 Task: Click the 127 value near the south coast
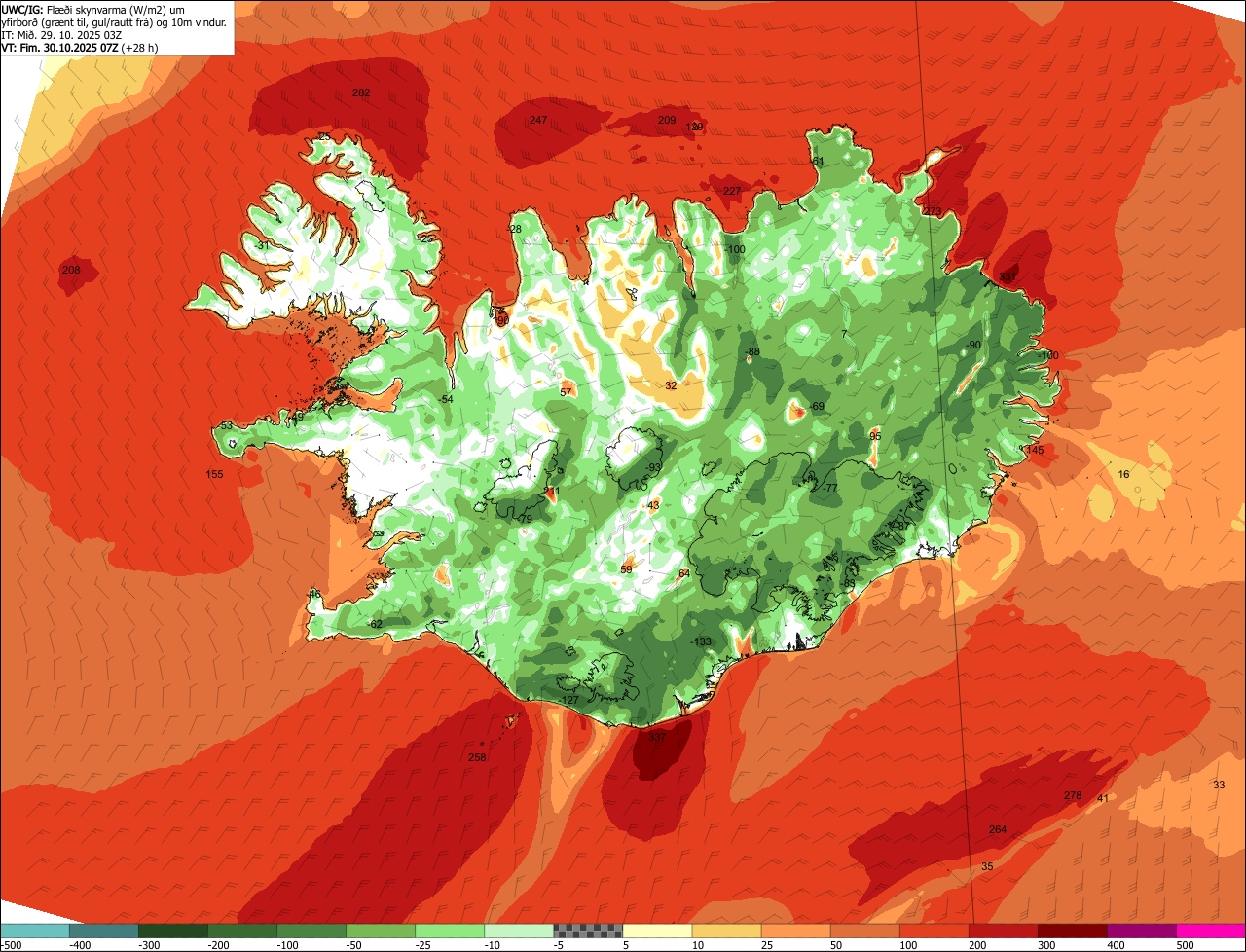[x=569, y=700]
